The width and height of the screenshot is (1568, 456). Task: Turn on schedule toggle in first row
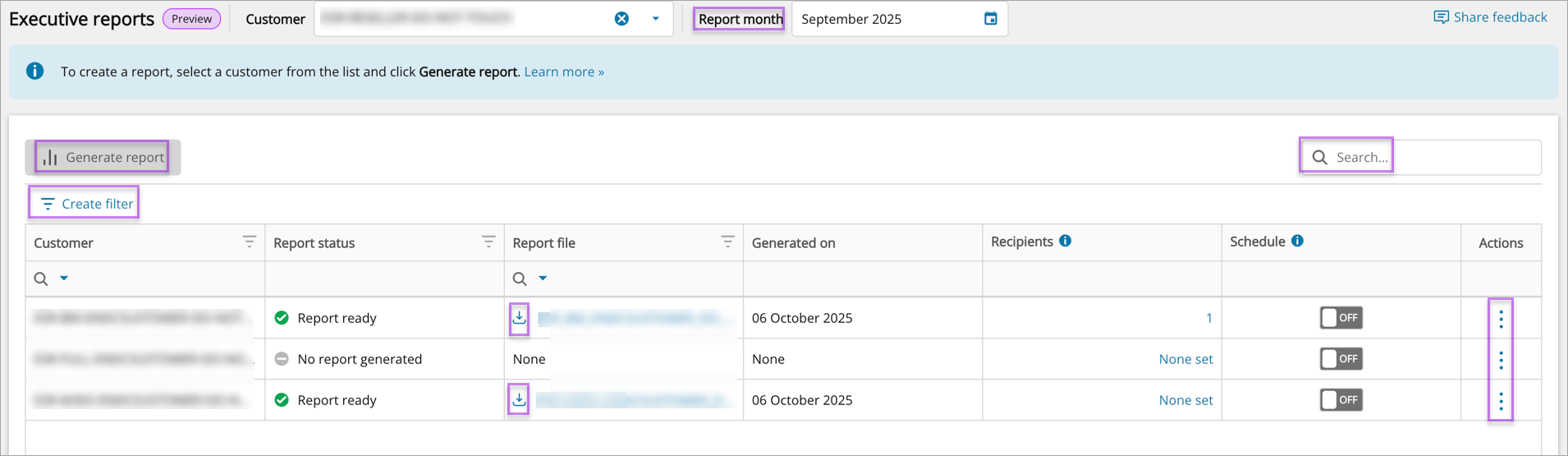tap(1341, 318)
